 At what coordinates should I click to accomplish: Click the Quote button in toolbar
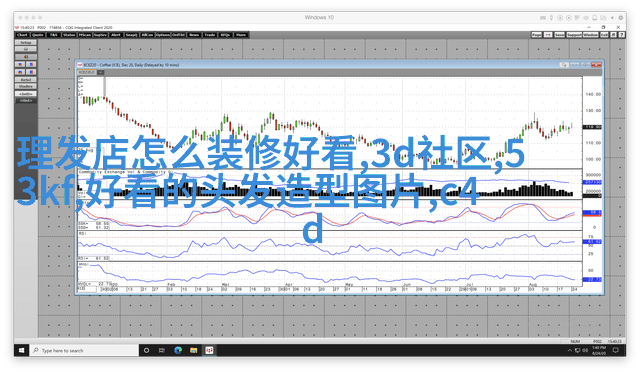click(x=38, y=35)
